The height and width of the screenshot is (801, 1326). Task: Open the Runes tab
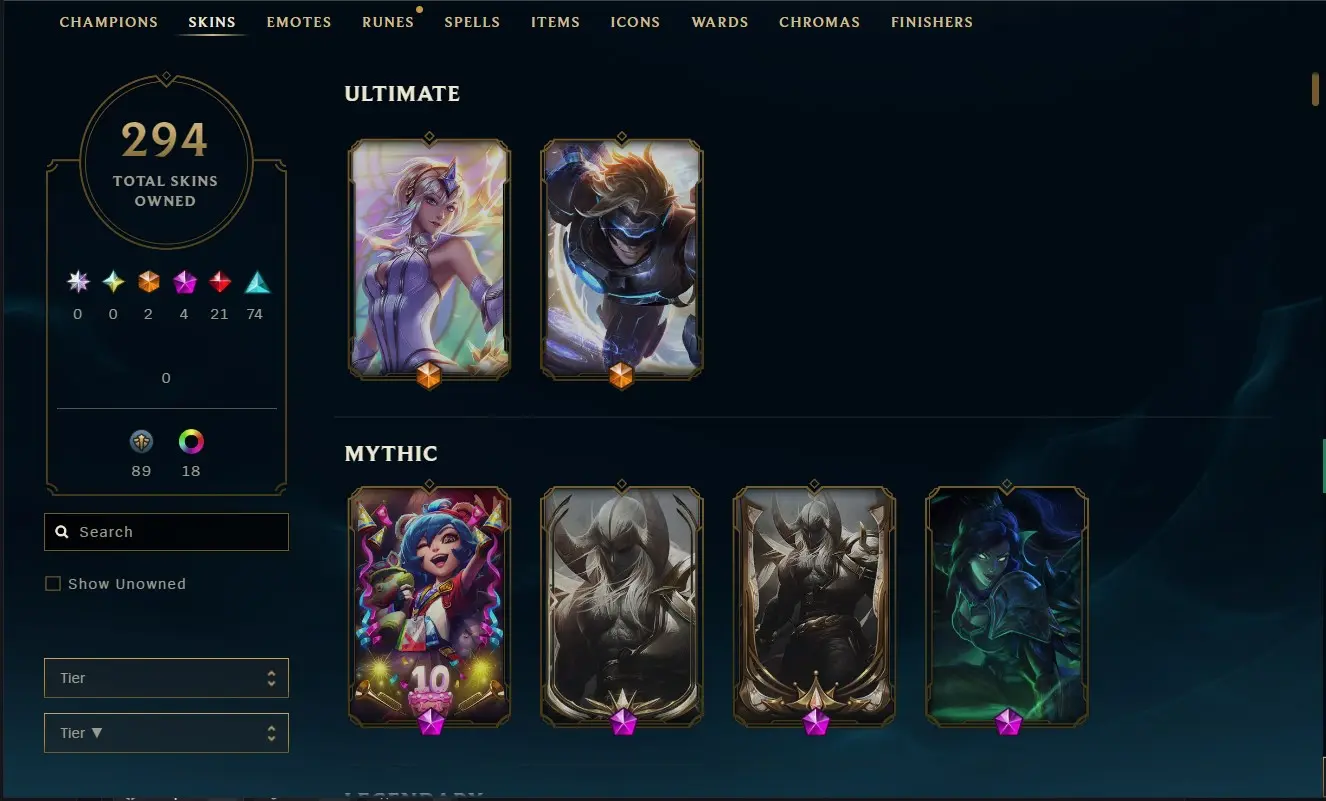tap(388, 22)
